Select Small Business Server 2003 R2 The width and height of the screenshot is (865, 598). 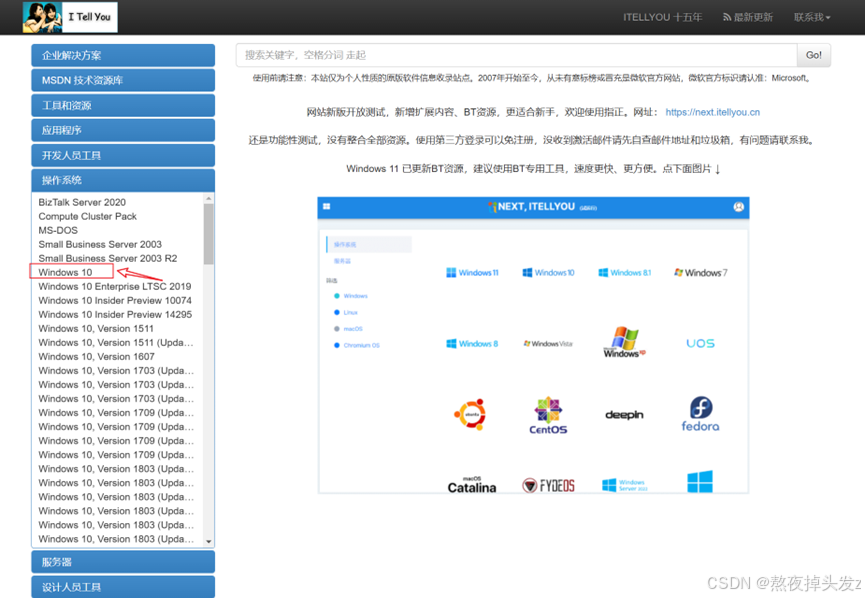tap(108, 258)
